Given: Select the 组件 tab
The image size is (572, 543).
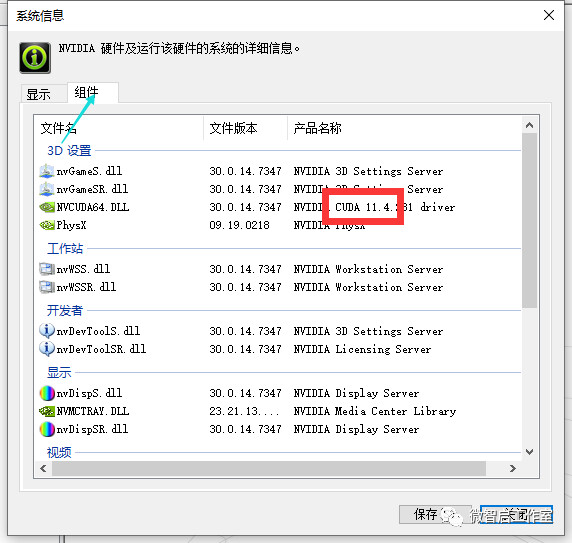Looking at the screenshot, I should 93,93.
